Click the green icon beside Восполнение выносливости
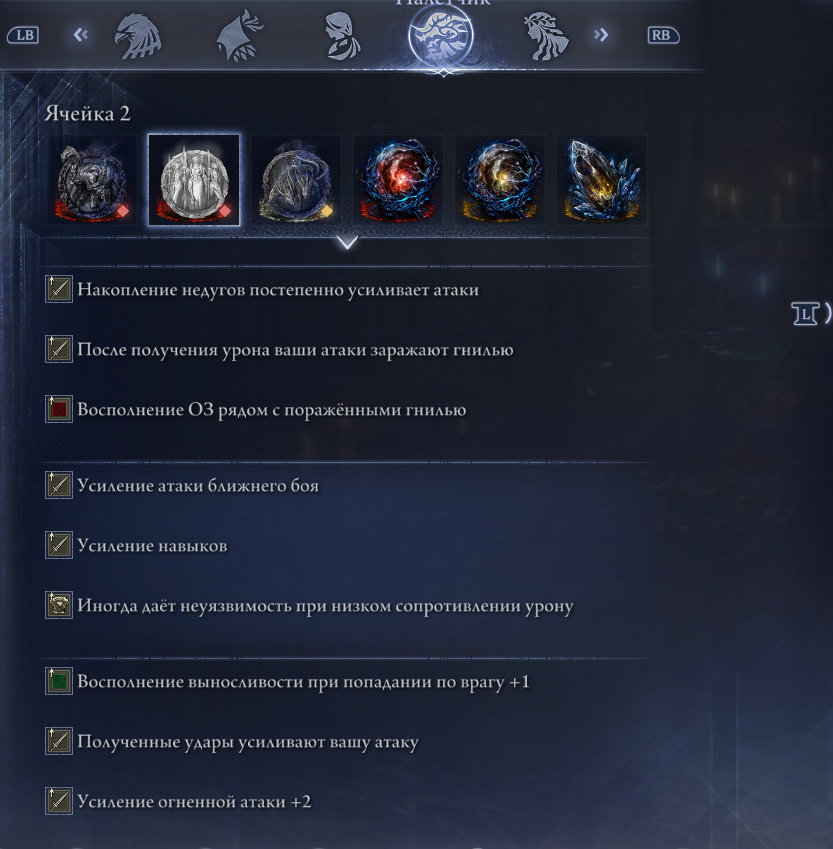 pyautogui.click(x=59, y=681)
